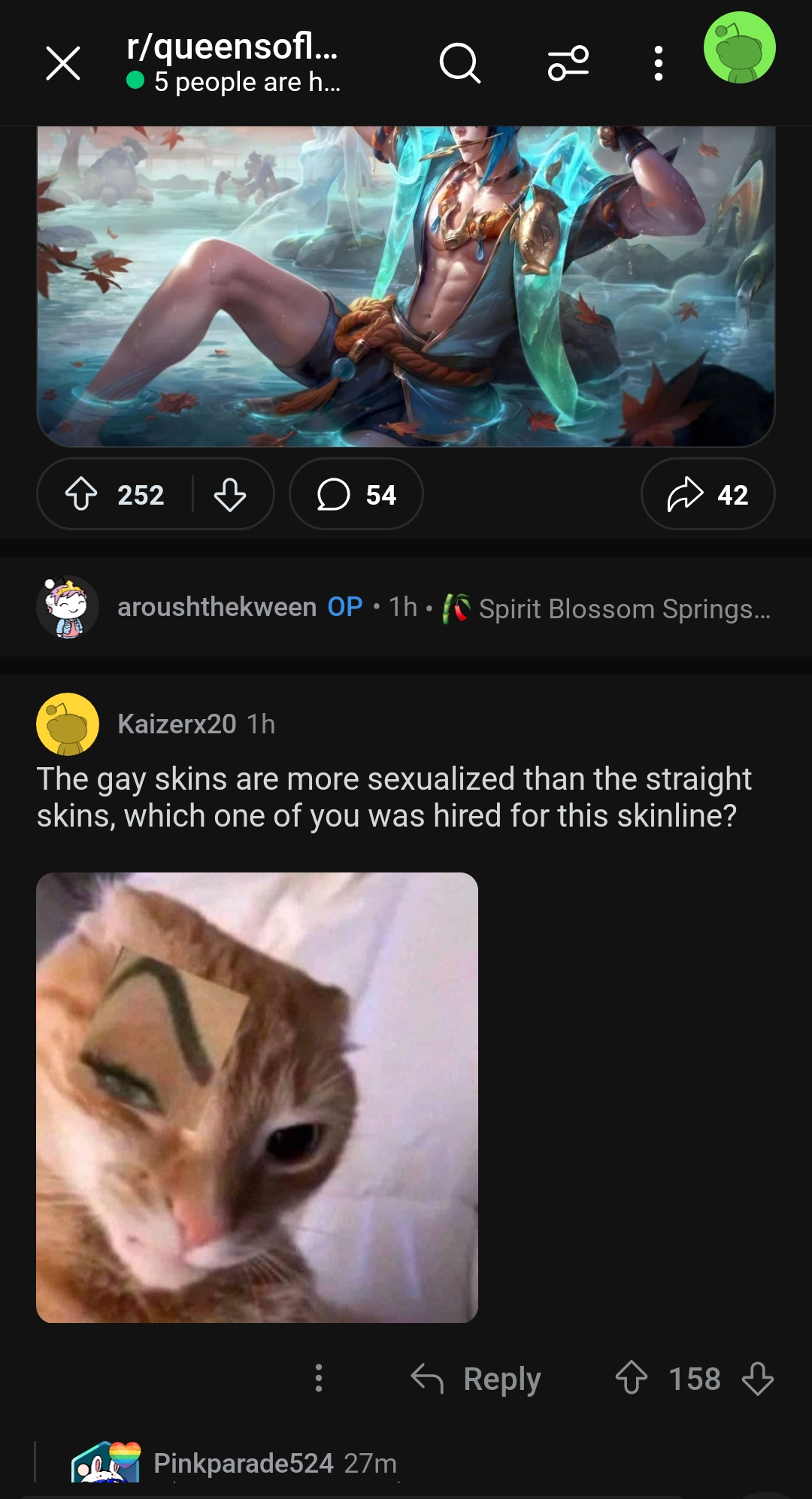Open your green Snoo profile avatar
812x1499 pixels.
pyautogui.click(x=739, y=47)
